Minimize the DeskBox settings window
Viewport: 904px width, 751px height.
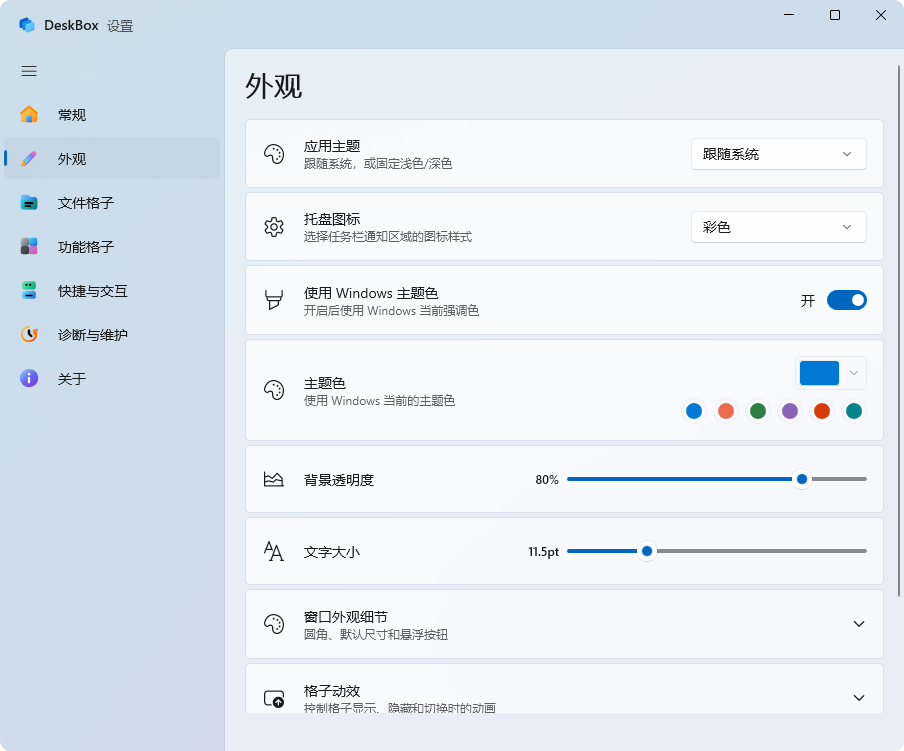click(x=789, y=15)
